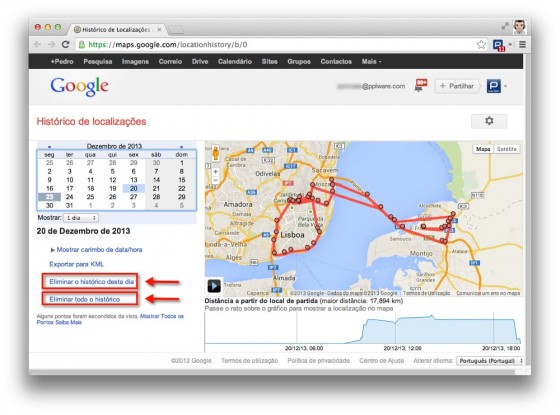Viewport: 560px width, 415px height.
Task: Click the Saiba Mais link
Action: tap(69, 322)
